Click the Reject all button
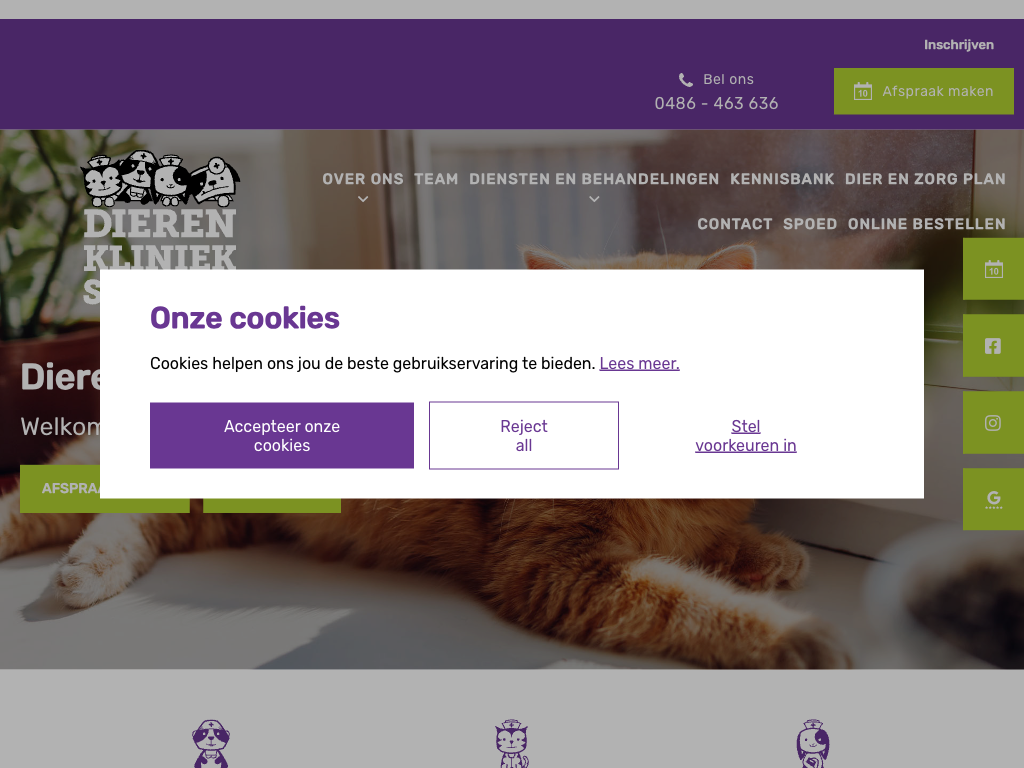This screenshot has height=768, width=1024. [524, 436]
